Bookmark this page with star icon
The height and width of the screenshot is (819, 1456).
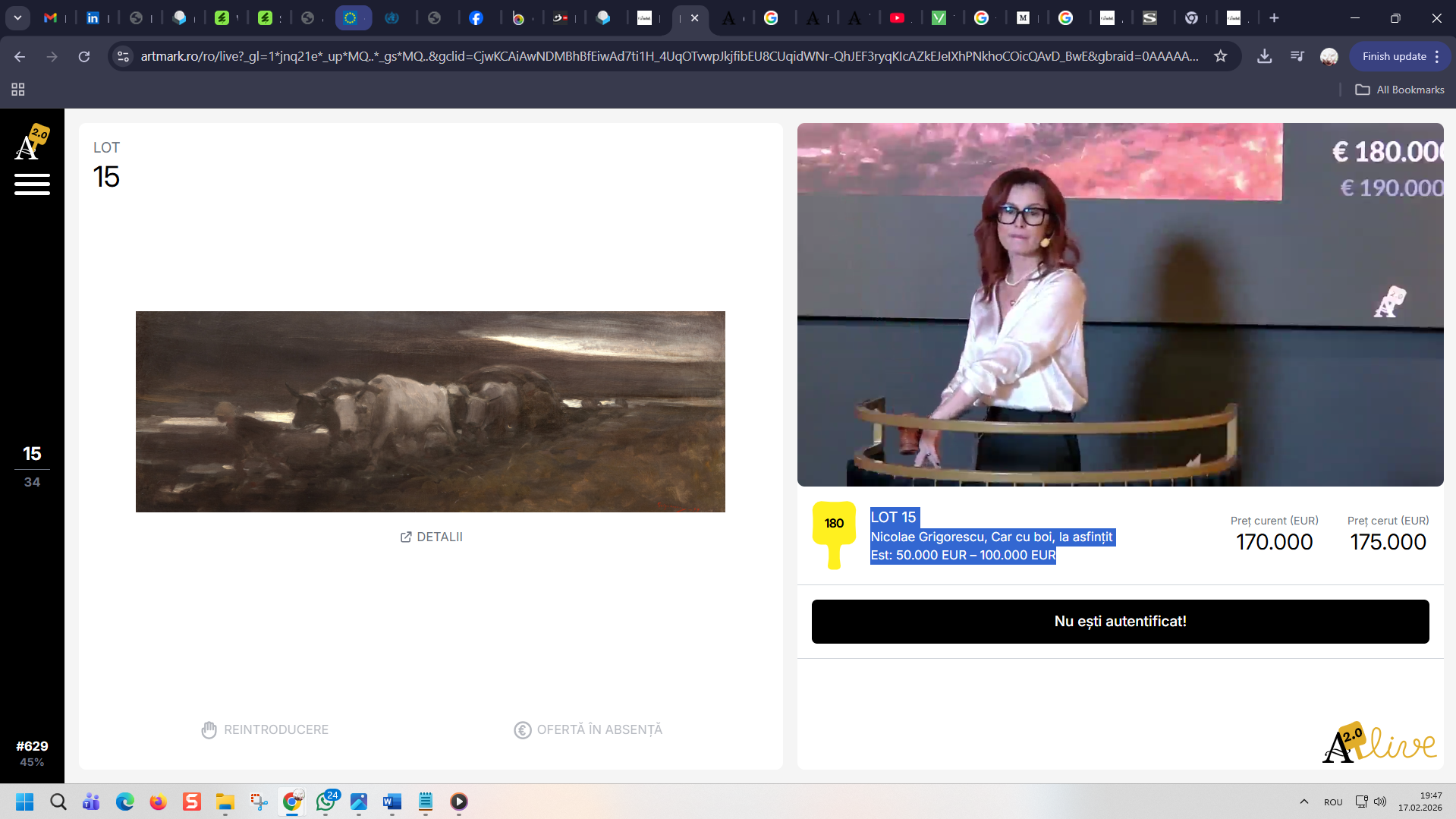pos(1220,56)
